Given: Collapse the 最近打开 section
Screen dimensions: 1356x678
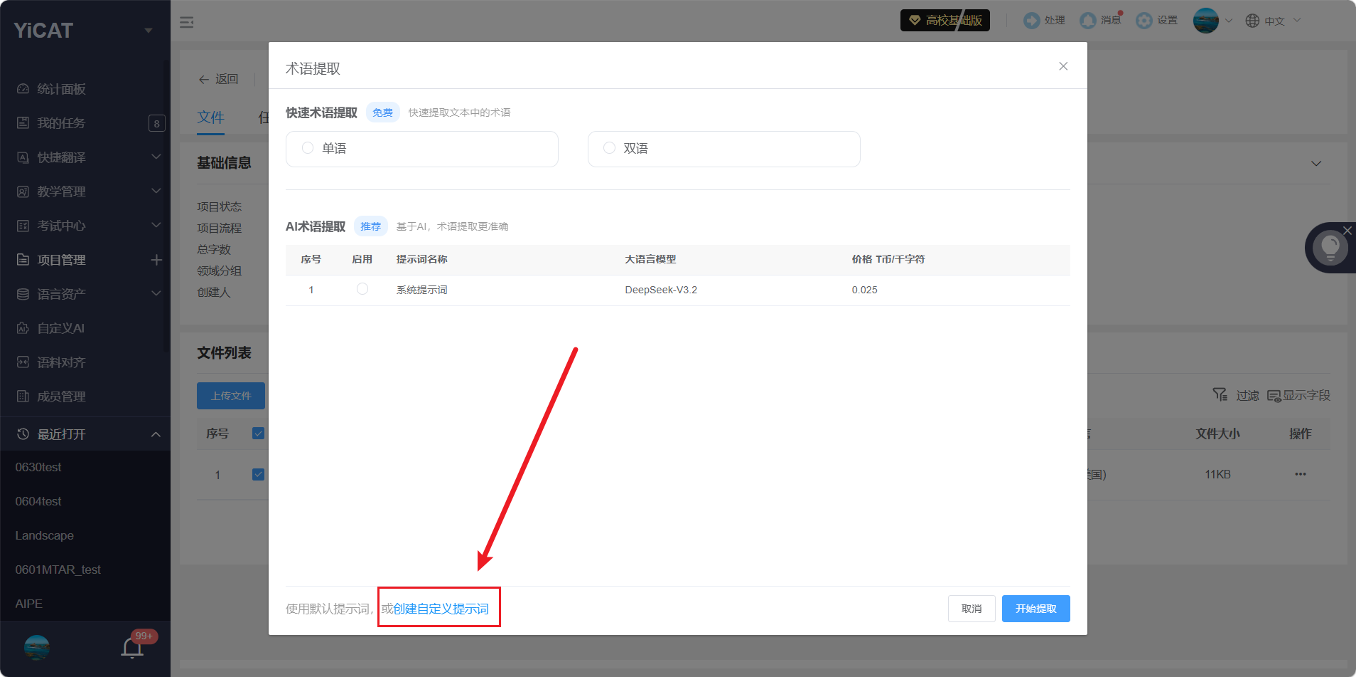Looking at the screenshot, I should [156, 434].
